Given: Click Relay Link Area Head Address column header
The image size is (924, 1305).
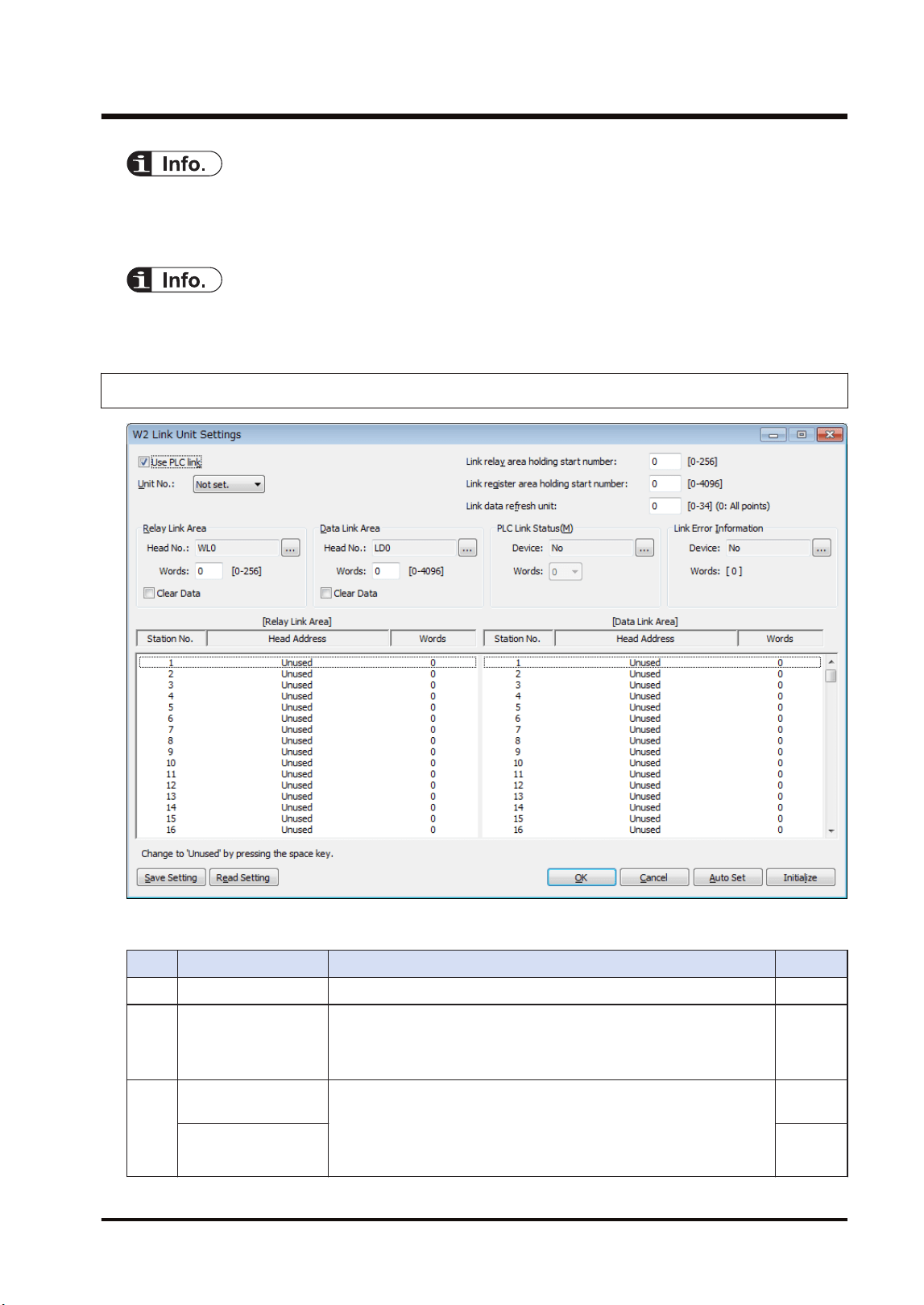Looking at the screenshot, I should pos(298,639).
